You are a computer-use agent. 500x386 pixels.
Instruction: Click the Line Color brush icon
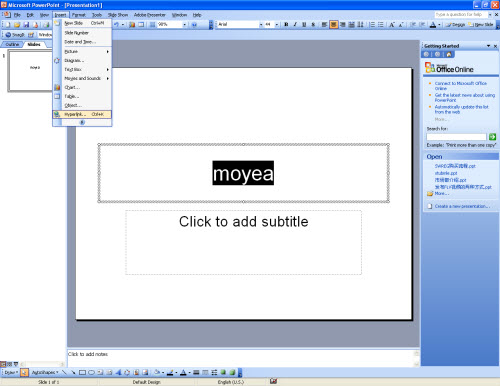[x=170, y=372]
